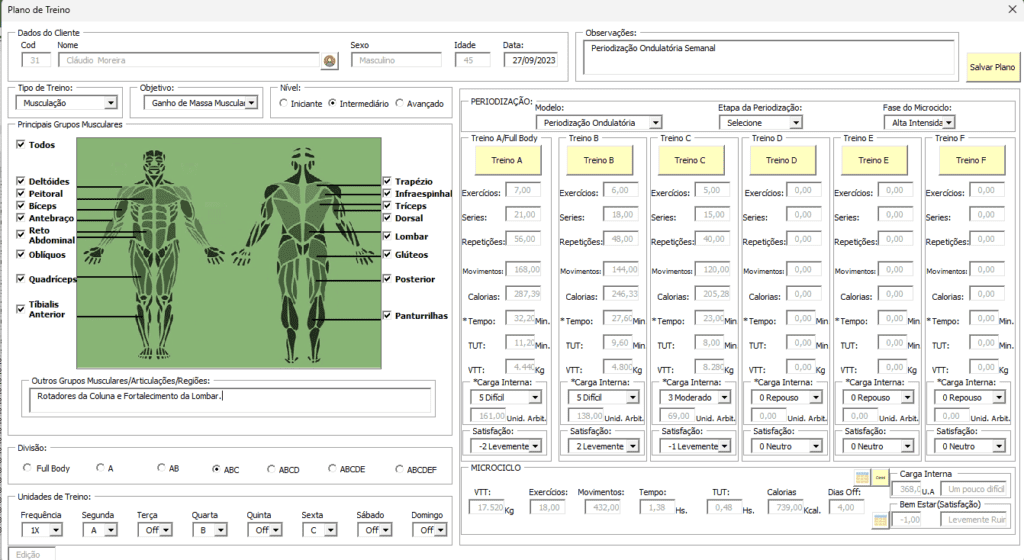This screenshot has height=560, width=1024.
Task: Toggle the Oblíquos checkbox
Action: click(20, 254)
